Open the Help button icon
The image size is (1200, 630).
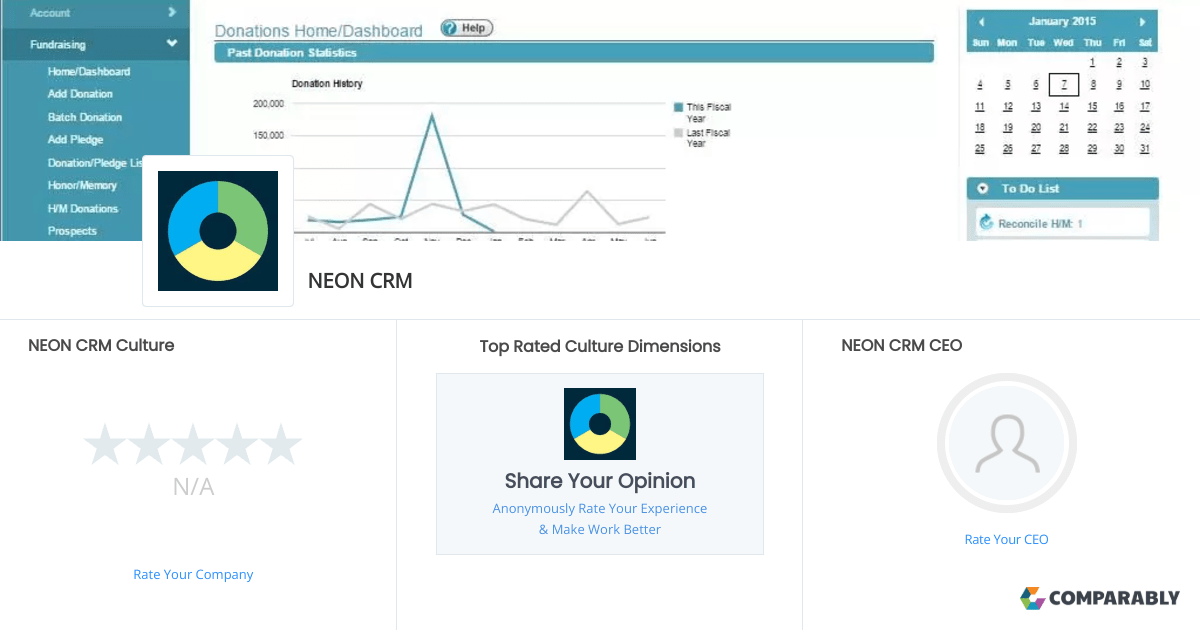coord(467,28)
